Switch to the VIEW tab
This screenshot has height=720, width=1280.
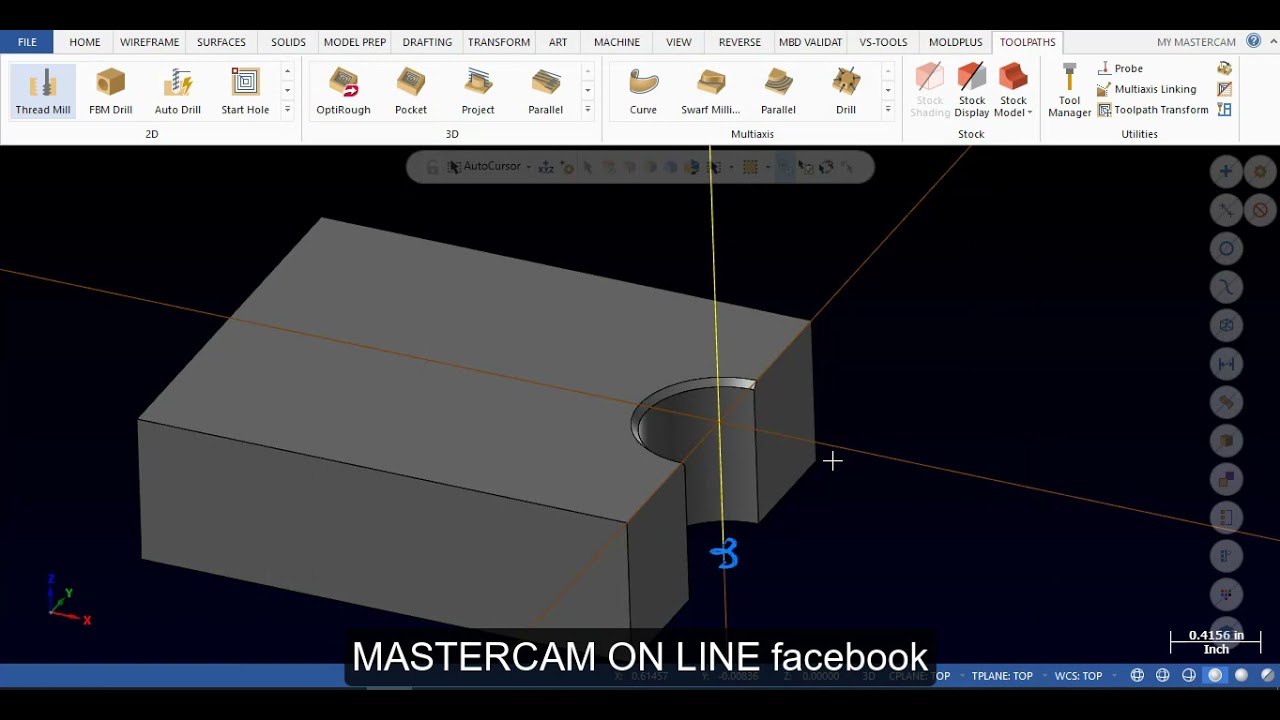click(x=679, y=42)
